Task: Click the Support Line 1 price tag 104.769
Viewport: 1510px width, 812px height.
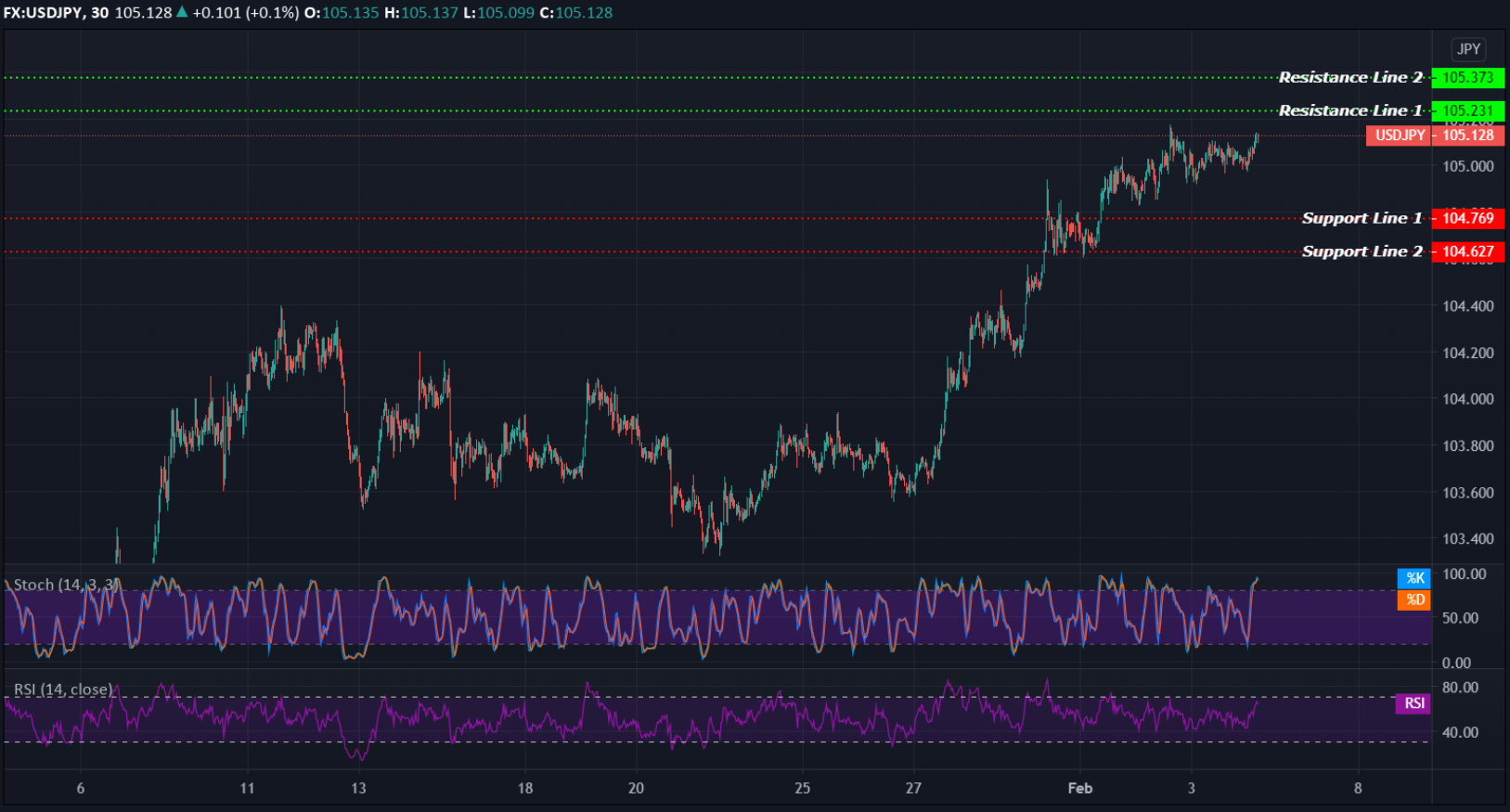Action: click(x=1467, y=218)
